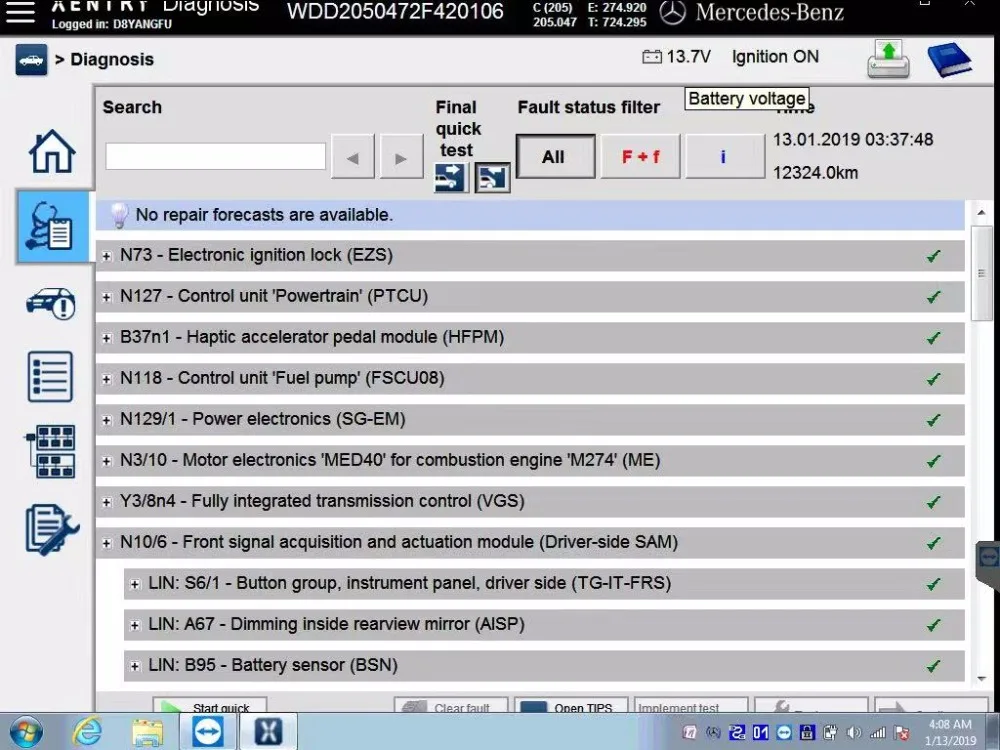
Task: Click the printer export icon
Action: 888,59
